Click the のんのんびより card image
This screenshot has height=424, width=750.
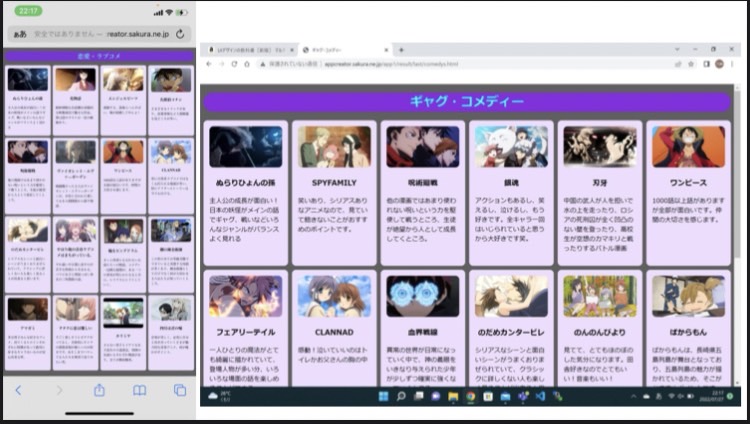pyautogui.click(x=599, y=296)
